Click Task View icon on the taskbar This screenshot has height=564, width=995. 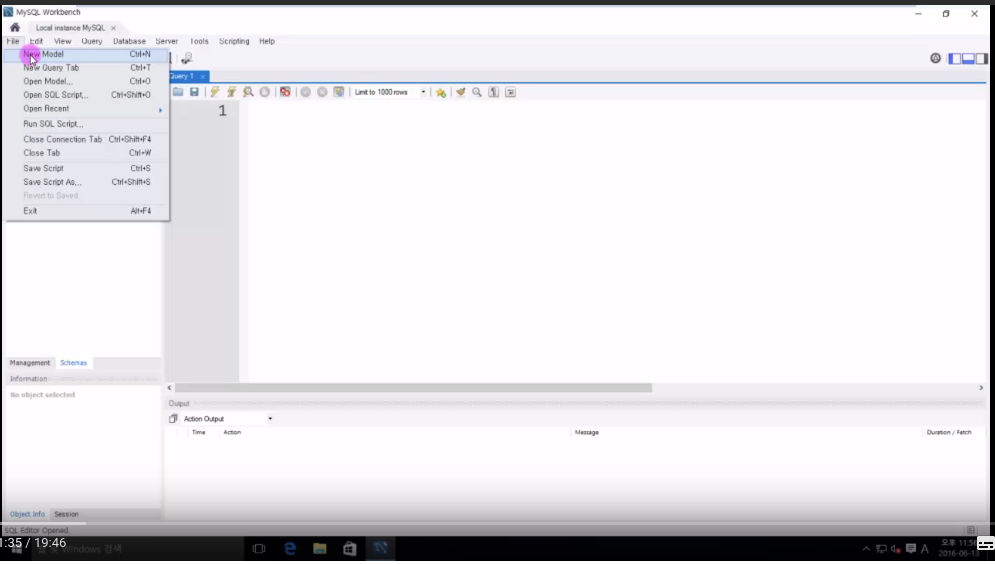(259, 549)
